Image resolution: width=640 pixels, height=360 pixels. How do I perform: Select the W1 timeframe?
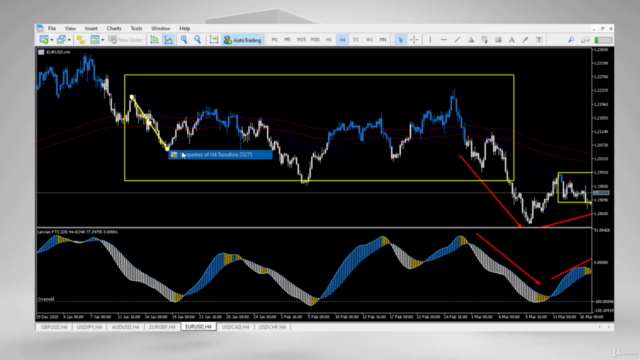coord(369,40)
